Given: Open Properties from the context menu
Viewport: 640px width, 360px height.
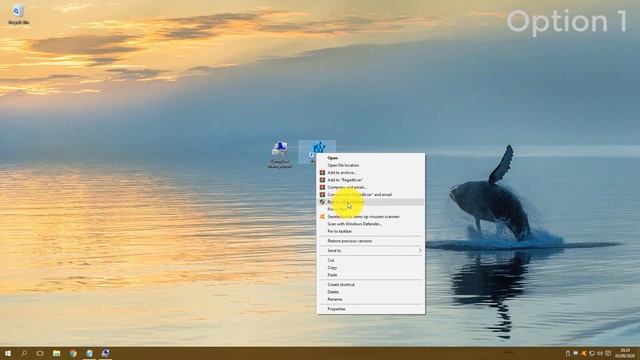Looking at the screenshot, I should 371,309.
